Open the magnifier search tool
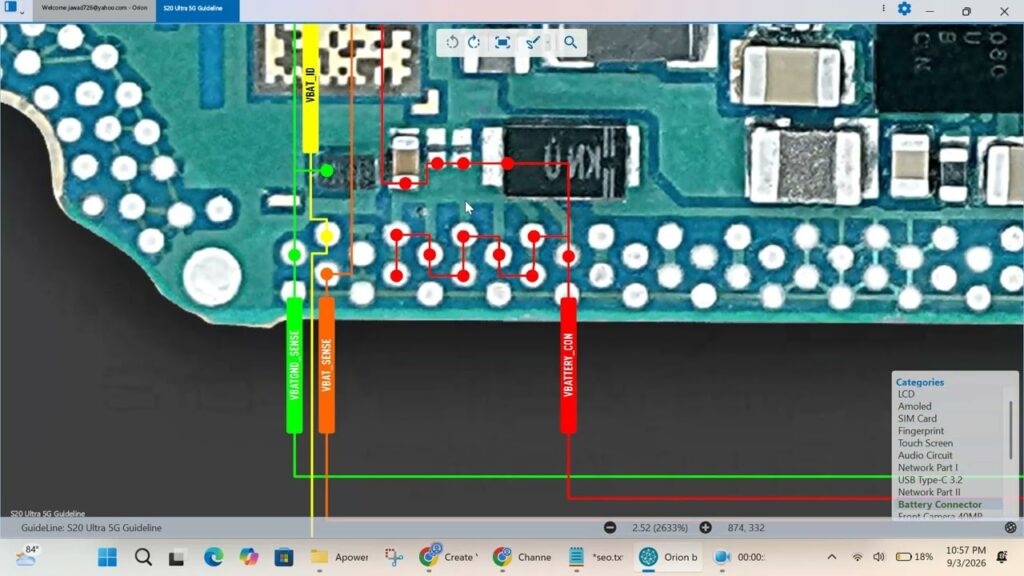The width and height of the screenshot is (1024, 576). point(570,42)
